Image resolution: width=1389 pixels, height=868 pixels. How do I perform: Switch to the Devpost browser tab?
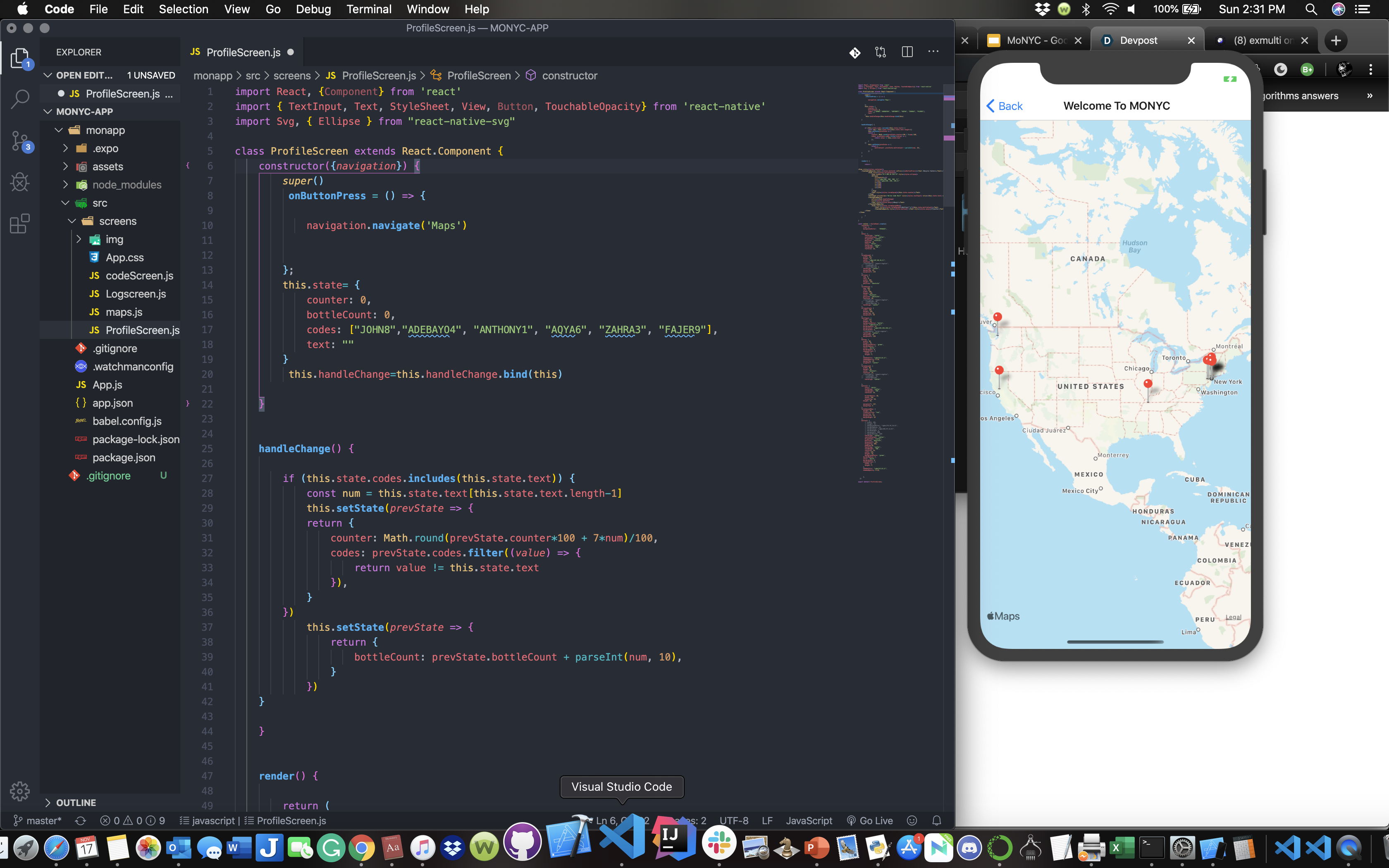[x=1146, y=40]
